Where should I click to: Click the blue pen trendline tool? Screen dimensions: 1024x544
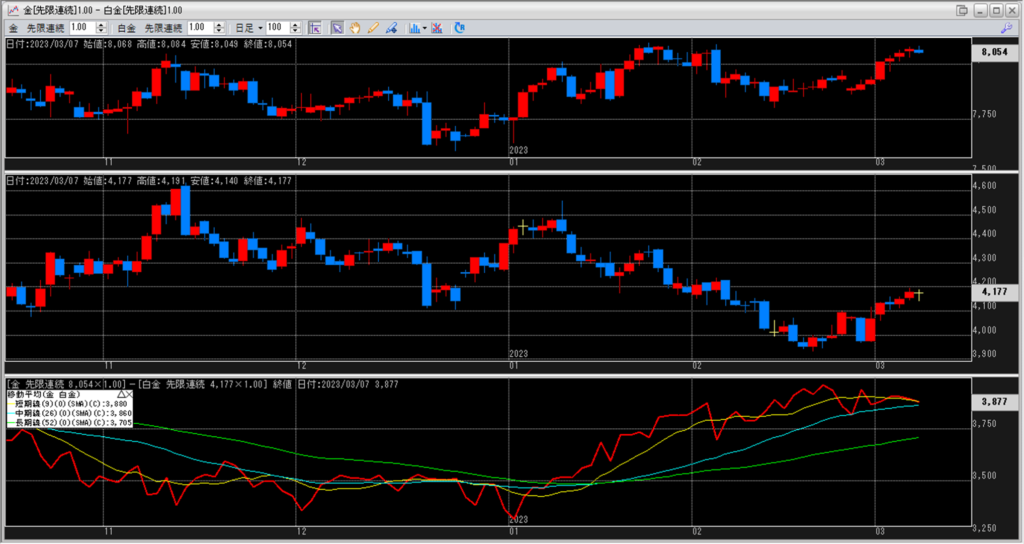click(x=390, y=27)
